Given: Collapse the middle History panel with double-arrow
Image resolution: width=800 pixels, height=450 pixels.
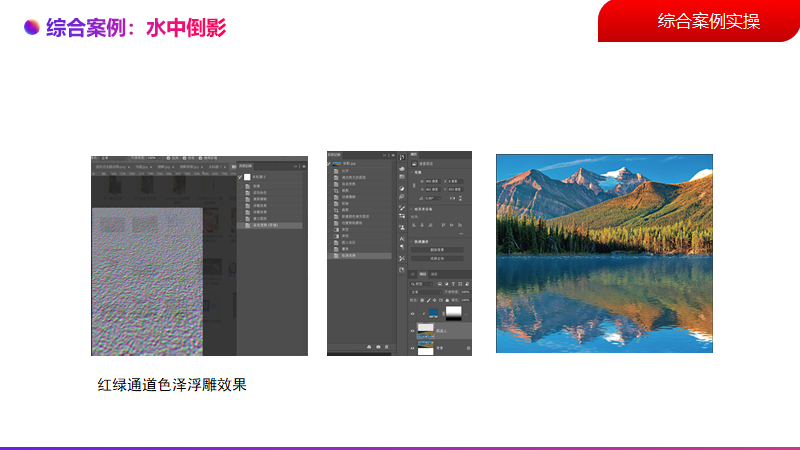Looking at the screenshot, I should 384,155.
